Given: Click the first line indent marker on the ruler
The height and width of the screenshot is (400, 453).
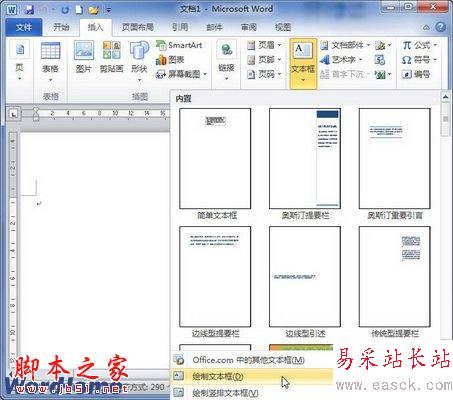Looking at the screenshot, I should pos(36,110).
